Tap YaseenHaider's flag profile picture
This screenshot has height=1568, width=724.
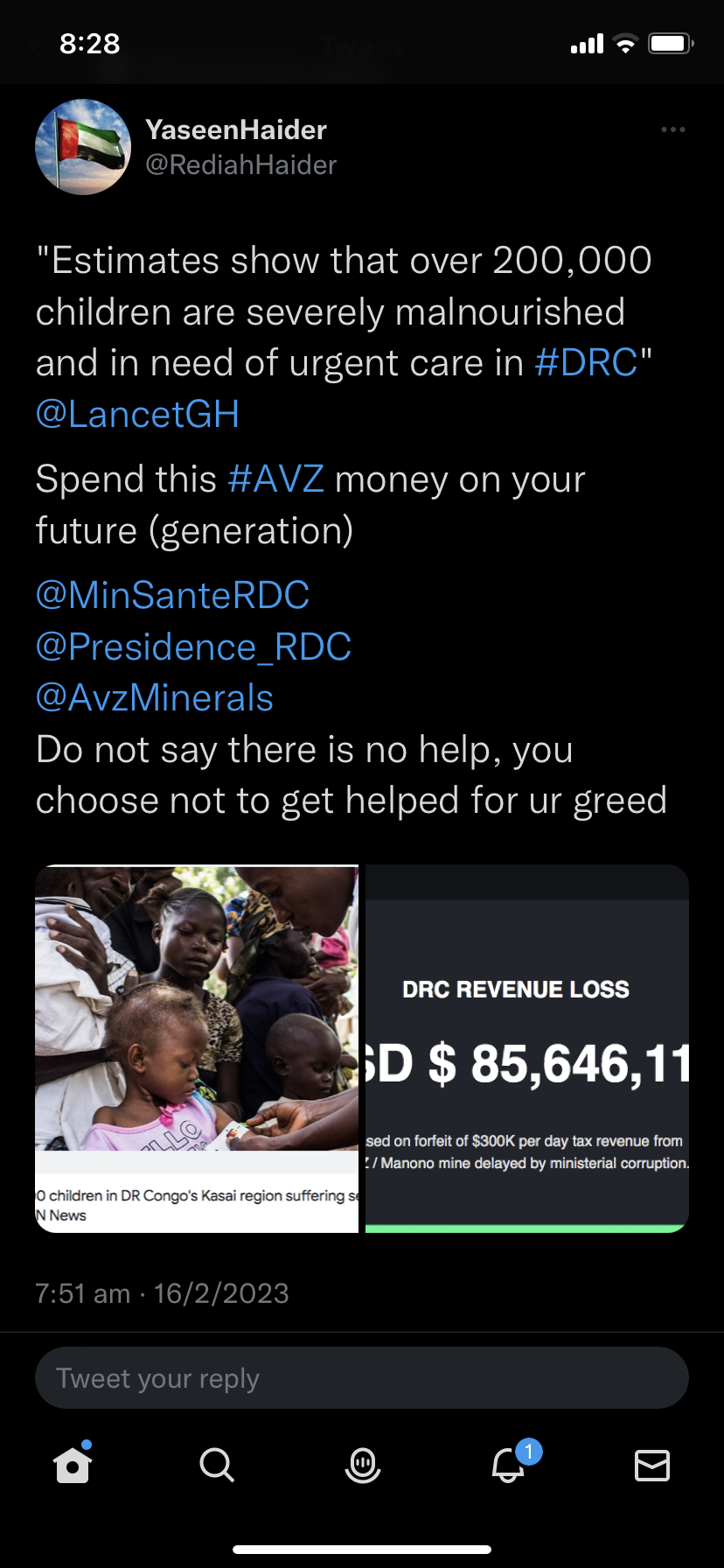pos(83,146)
